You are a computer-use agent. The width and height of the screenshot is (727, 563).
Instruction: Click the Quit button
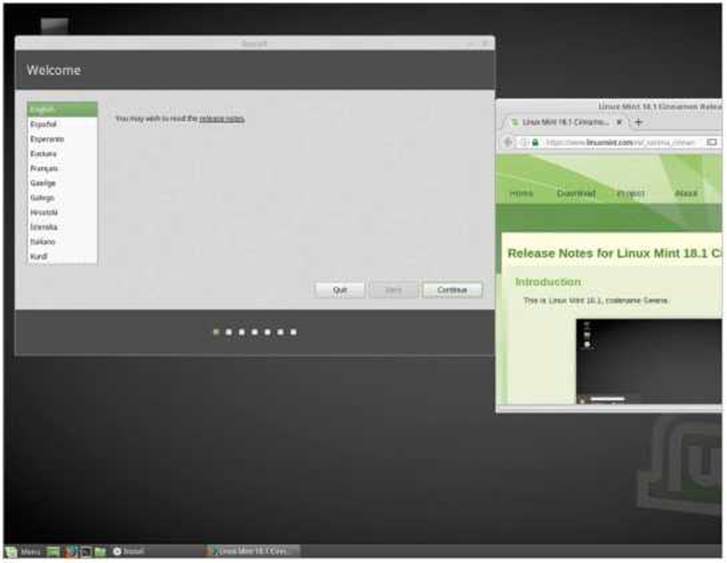click(x=340, y=290)
